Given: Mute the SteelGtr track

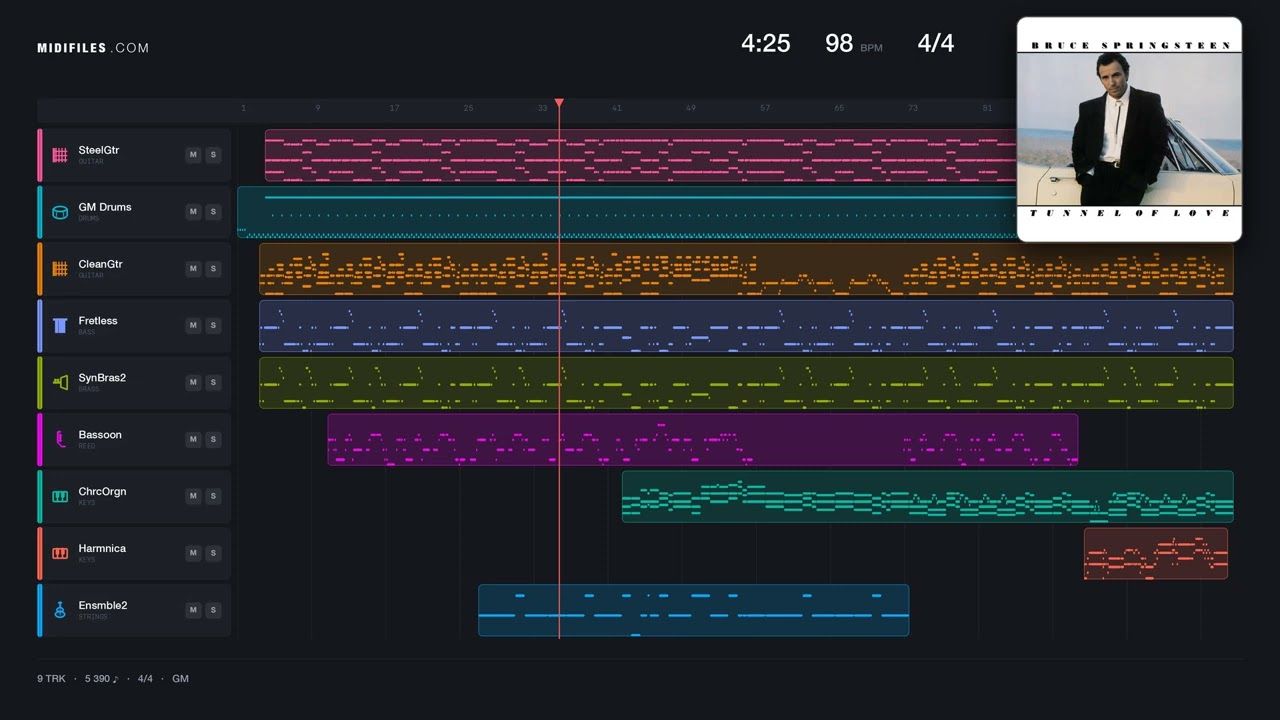Looking at the screenshot, I should tap(193, 155).
